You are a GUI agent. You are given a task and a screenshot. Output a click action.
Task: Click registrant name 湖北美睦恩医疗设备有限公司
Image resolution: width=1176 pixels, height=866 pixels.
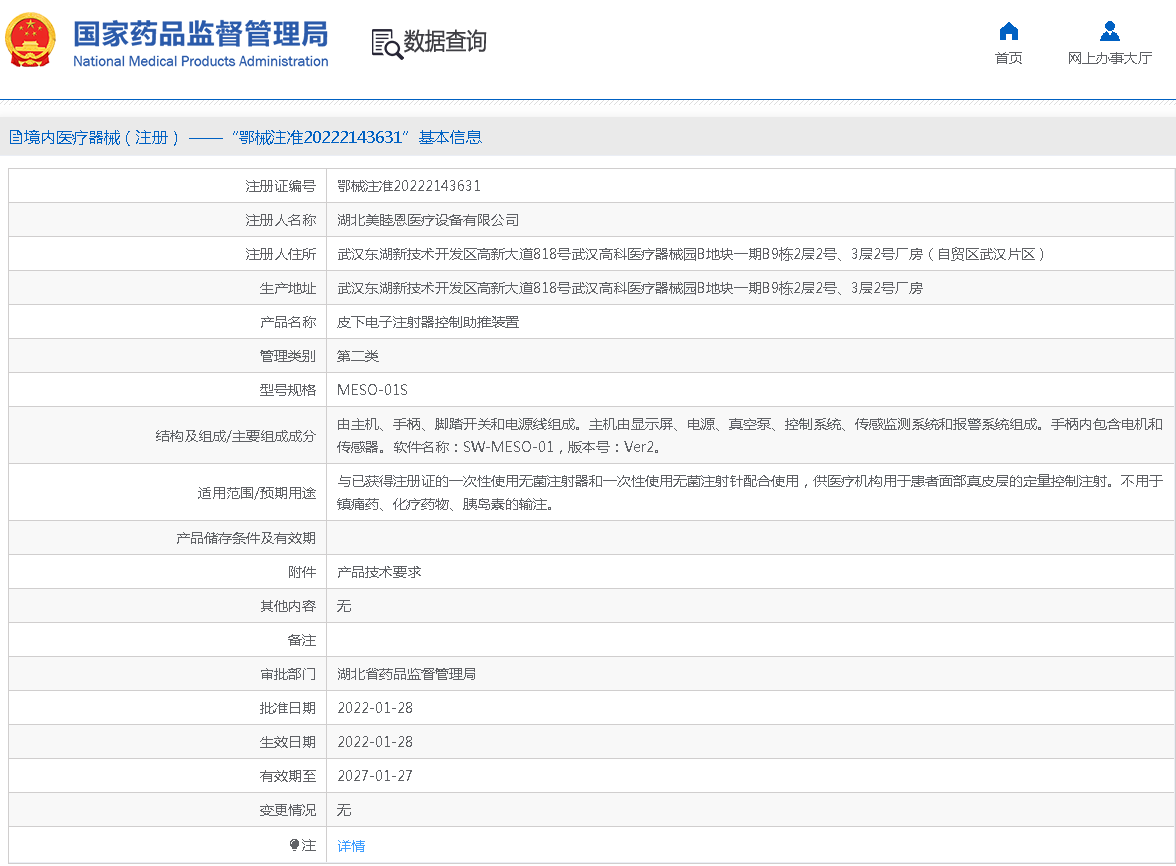pyautogui.click(x=428, y=220)
